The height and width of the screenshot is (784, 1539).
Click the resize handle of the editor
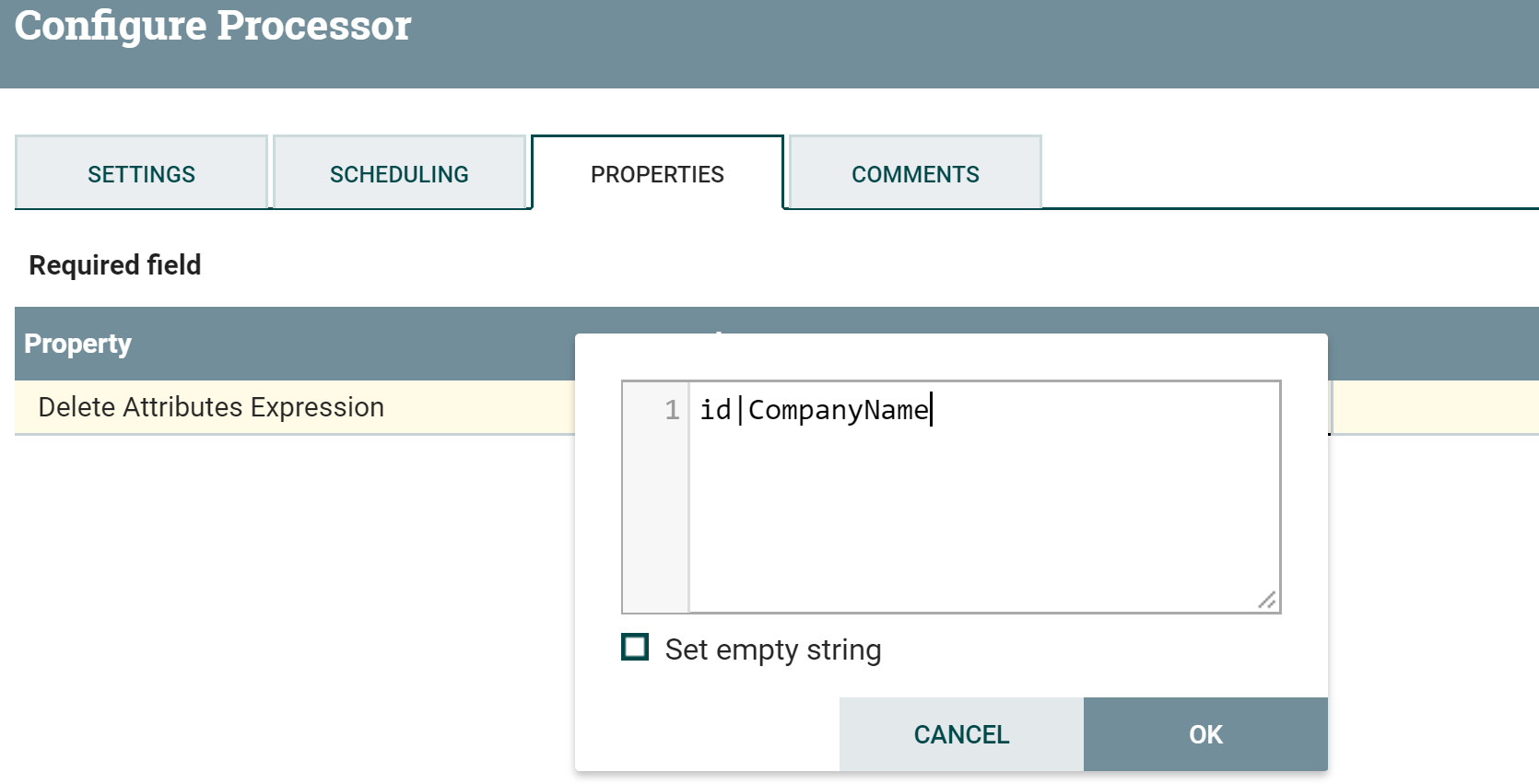(1267, 600)
